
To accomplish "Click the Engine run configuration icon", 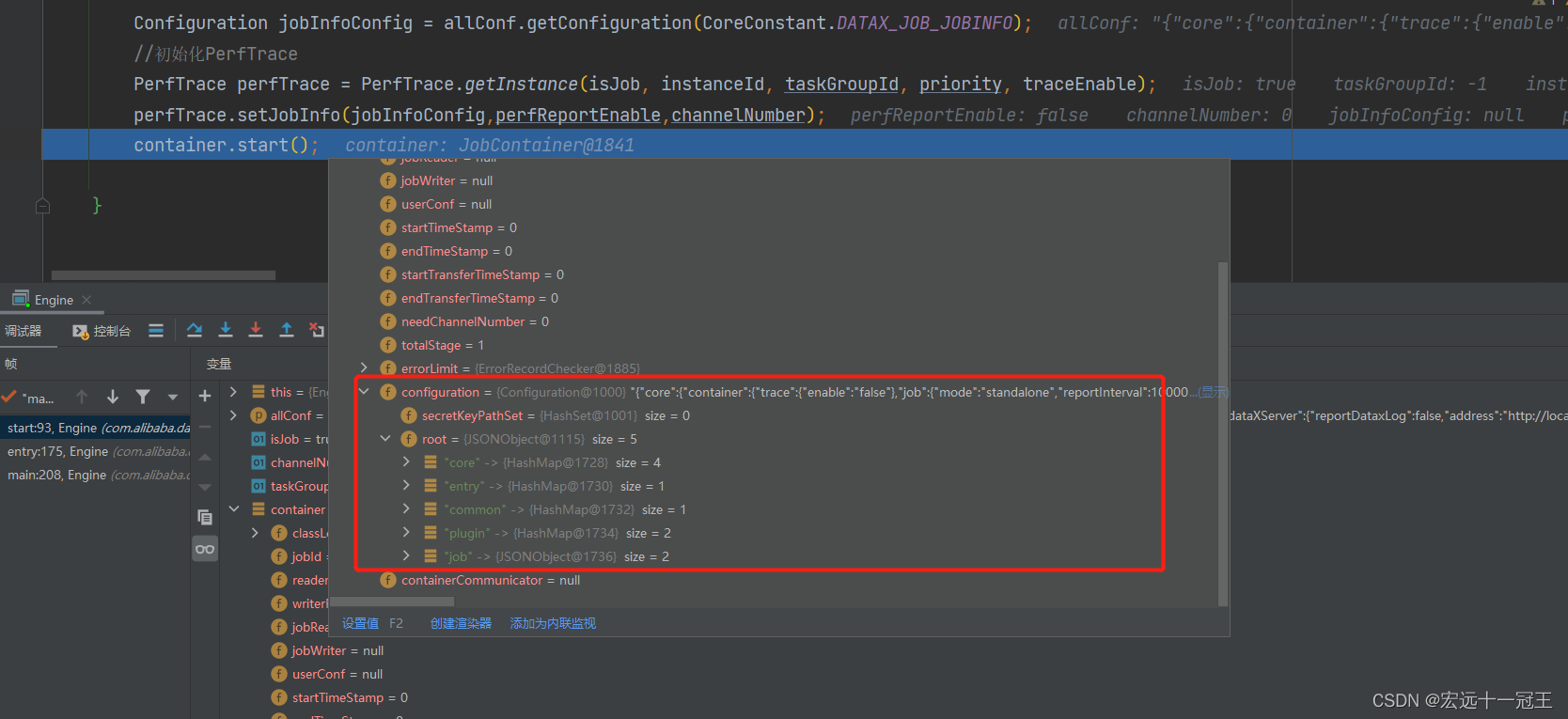I will (x=21, y=299).
